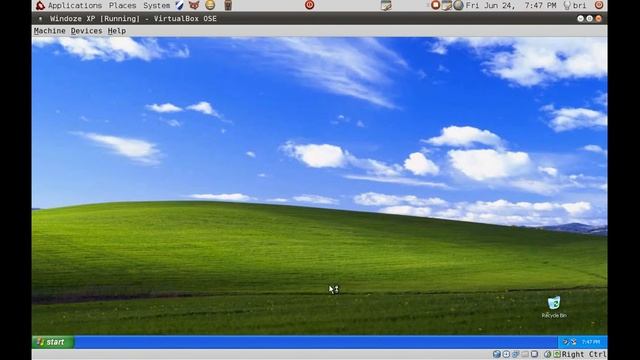The width and height of the screenshot is (640, 360).
Task: Click the Debian swirl logo in the panel
Action: (40, 5)
